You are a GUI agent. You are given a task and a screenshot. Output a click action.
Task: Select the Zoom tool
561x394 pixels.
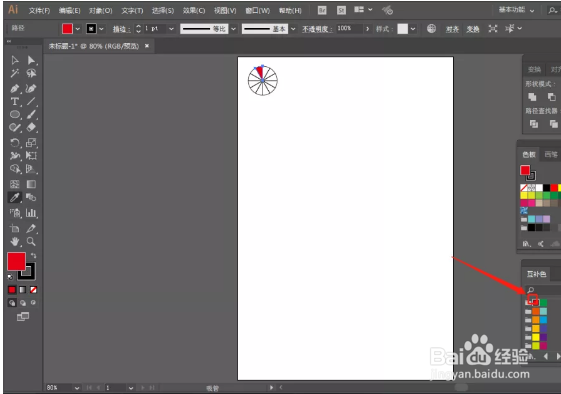pos(31,242)
